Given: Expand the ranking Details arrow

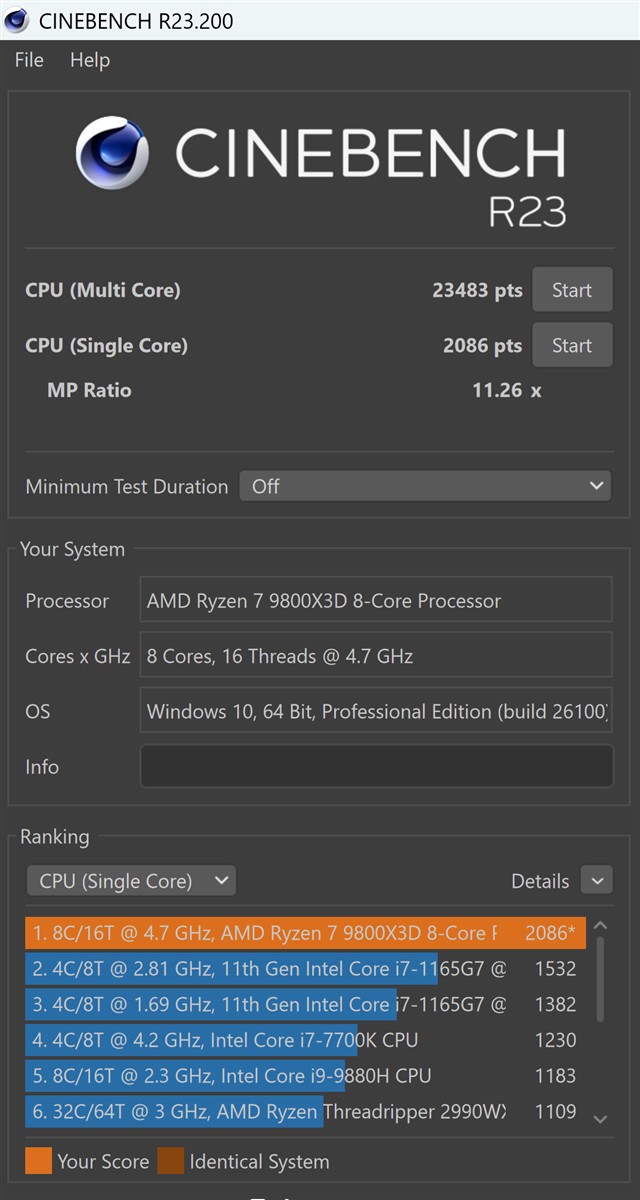Looking at the screenshot, I should click(597, 881).
